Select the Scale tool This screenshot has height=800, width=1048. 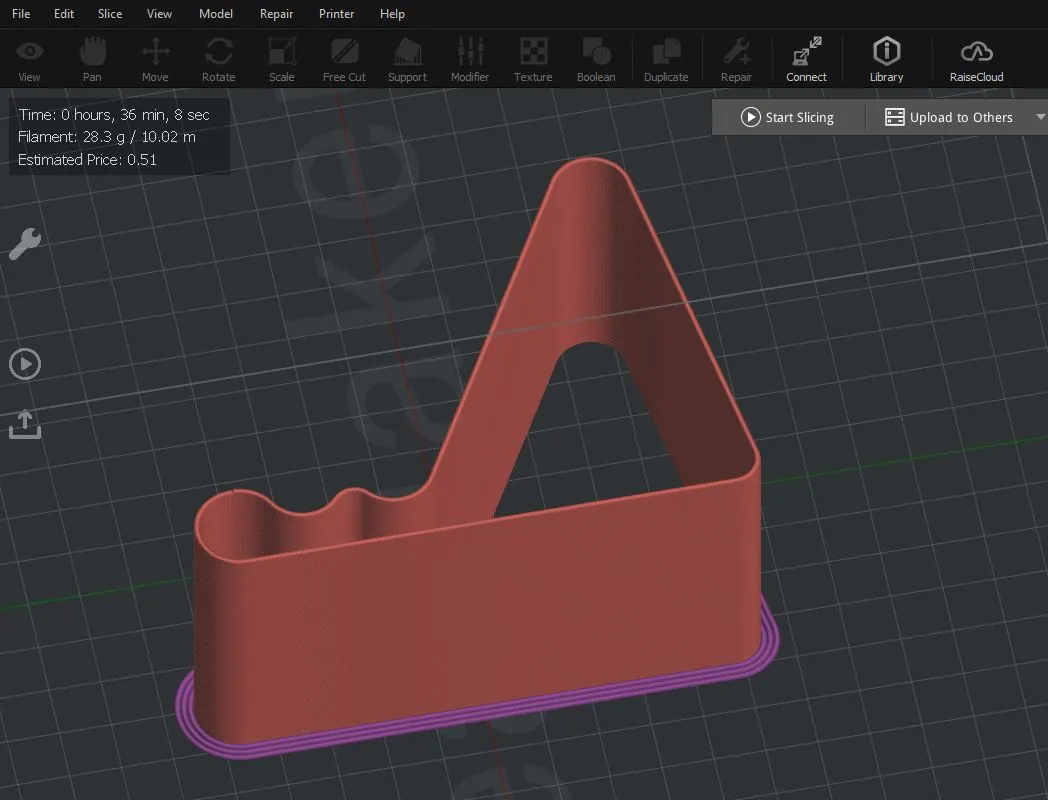(x=282, y=59)
